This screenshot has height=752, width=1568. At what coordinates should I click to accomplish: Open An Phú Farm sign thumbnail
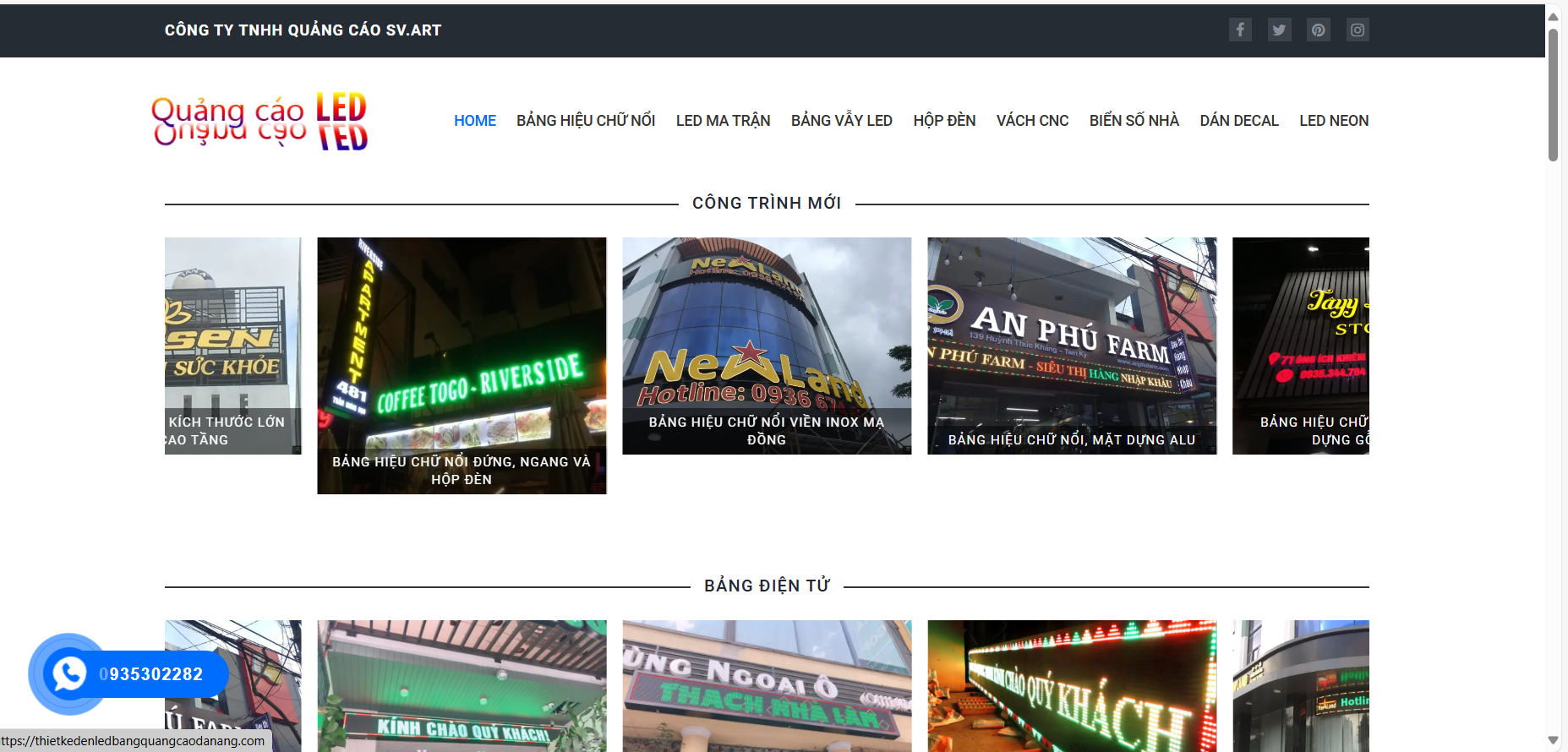tap(1072, 346)
